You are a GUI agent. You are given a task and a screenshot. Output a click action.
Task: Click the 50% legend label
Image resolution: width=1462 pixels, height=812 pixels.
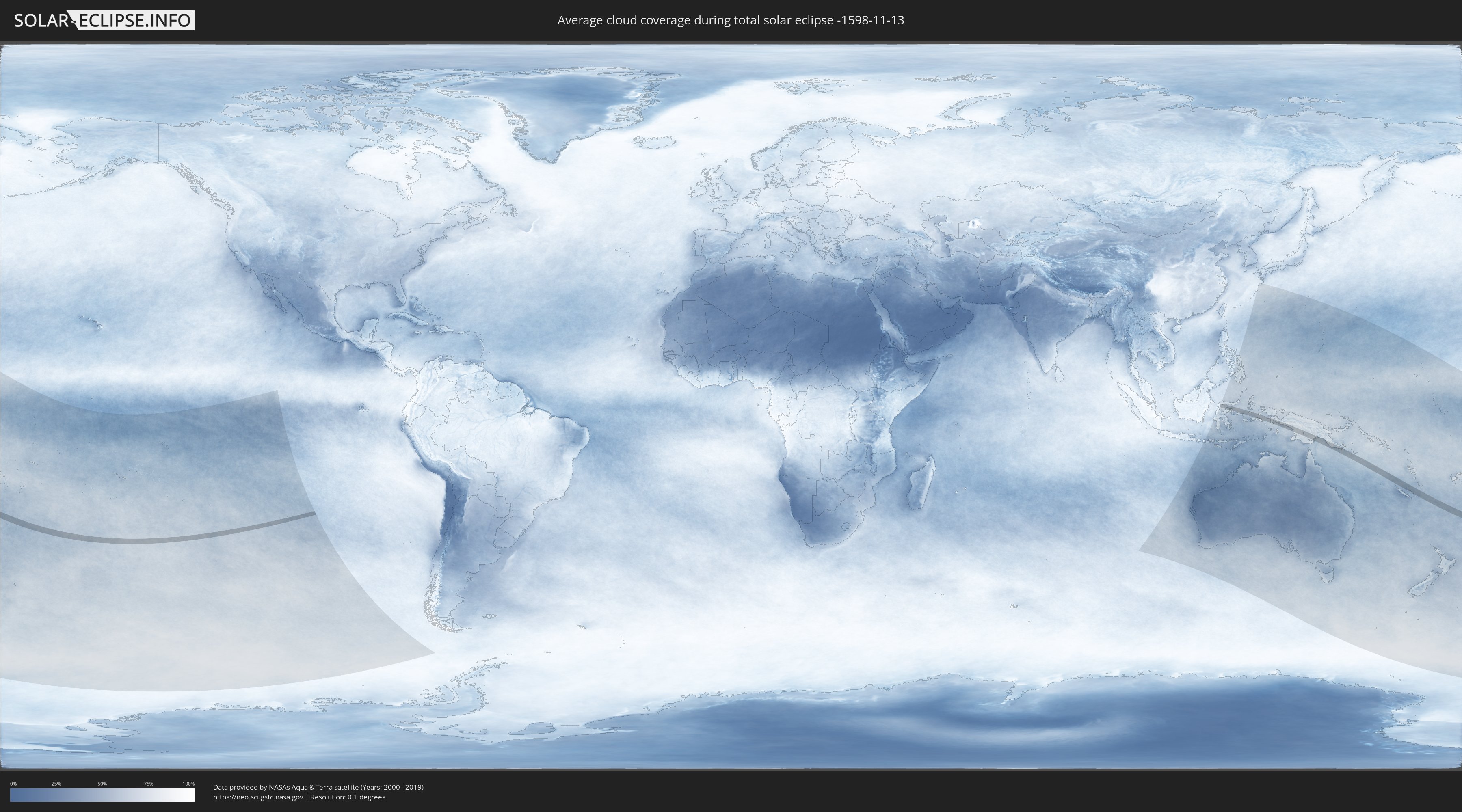point(102,784)
